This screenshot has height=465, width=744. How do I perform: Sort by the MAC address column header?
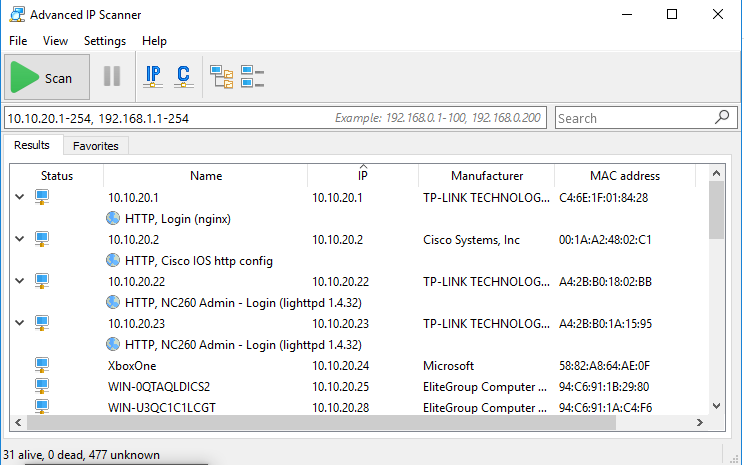(625, 176)
